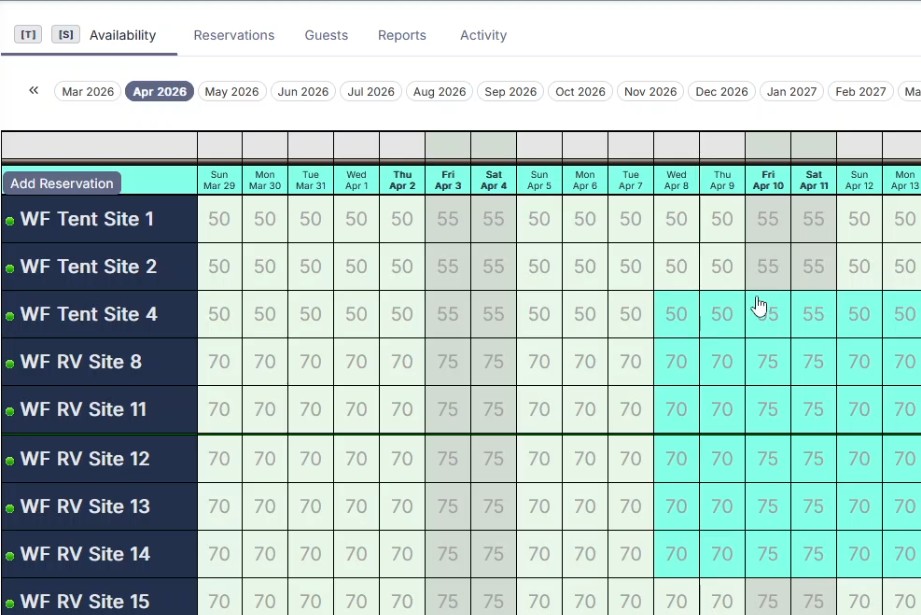This screenshot has width=921, height=615.
Task: Click Fri Apr 3 date column header
Action: [448, 180]
